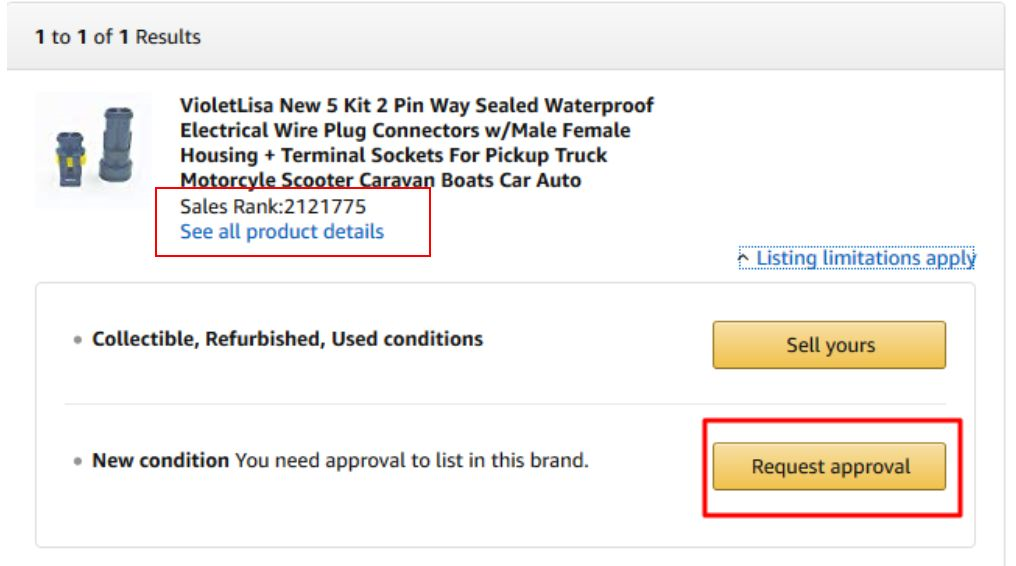Click 'Motorcyle Scooter Caravan Boats Car Auto' title line
Image resolution: width=1016 pixels, height=566 pixels.
tap(380, 181)
